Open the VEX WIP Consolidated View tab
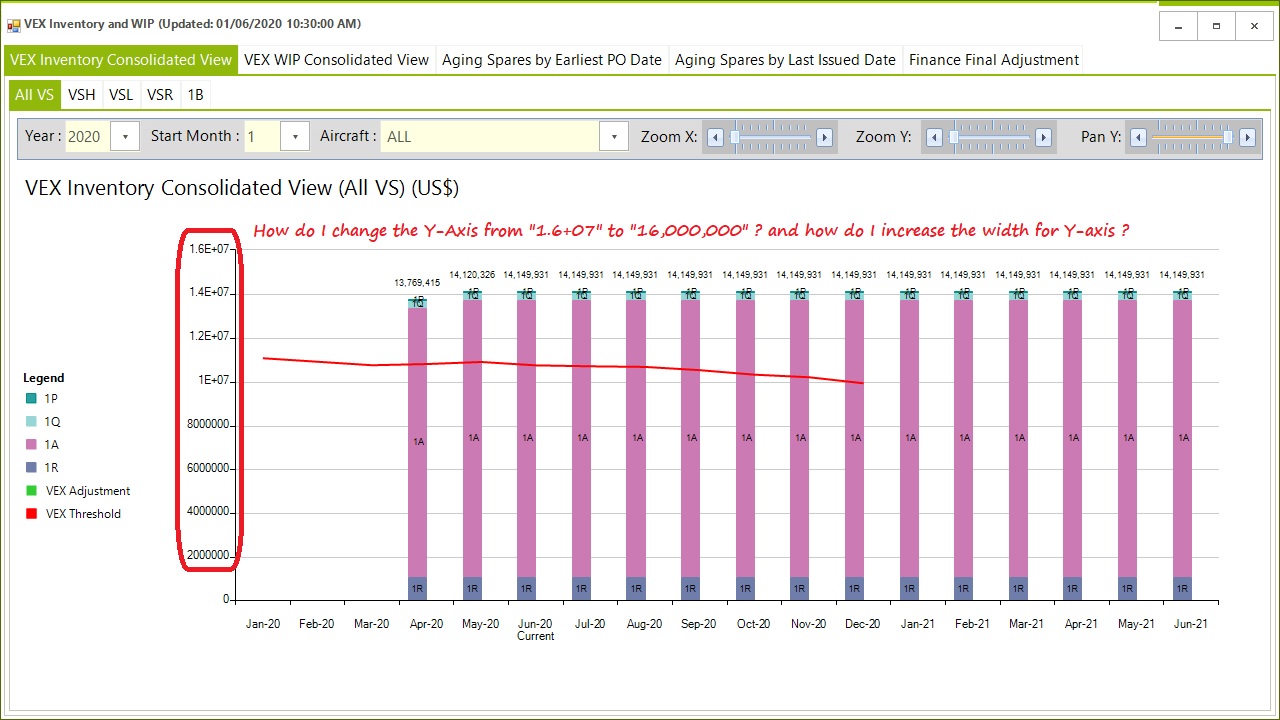 point(337,60)
